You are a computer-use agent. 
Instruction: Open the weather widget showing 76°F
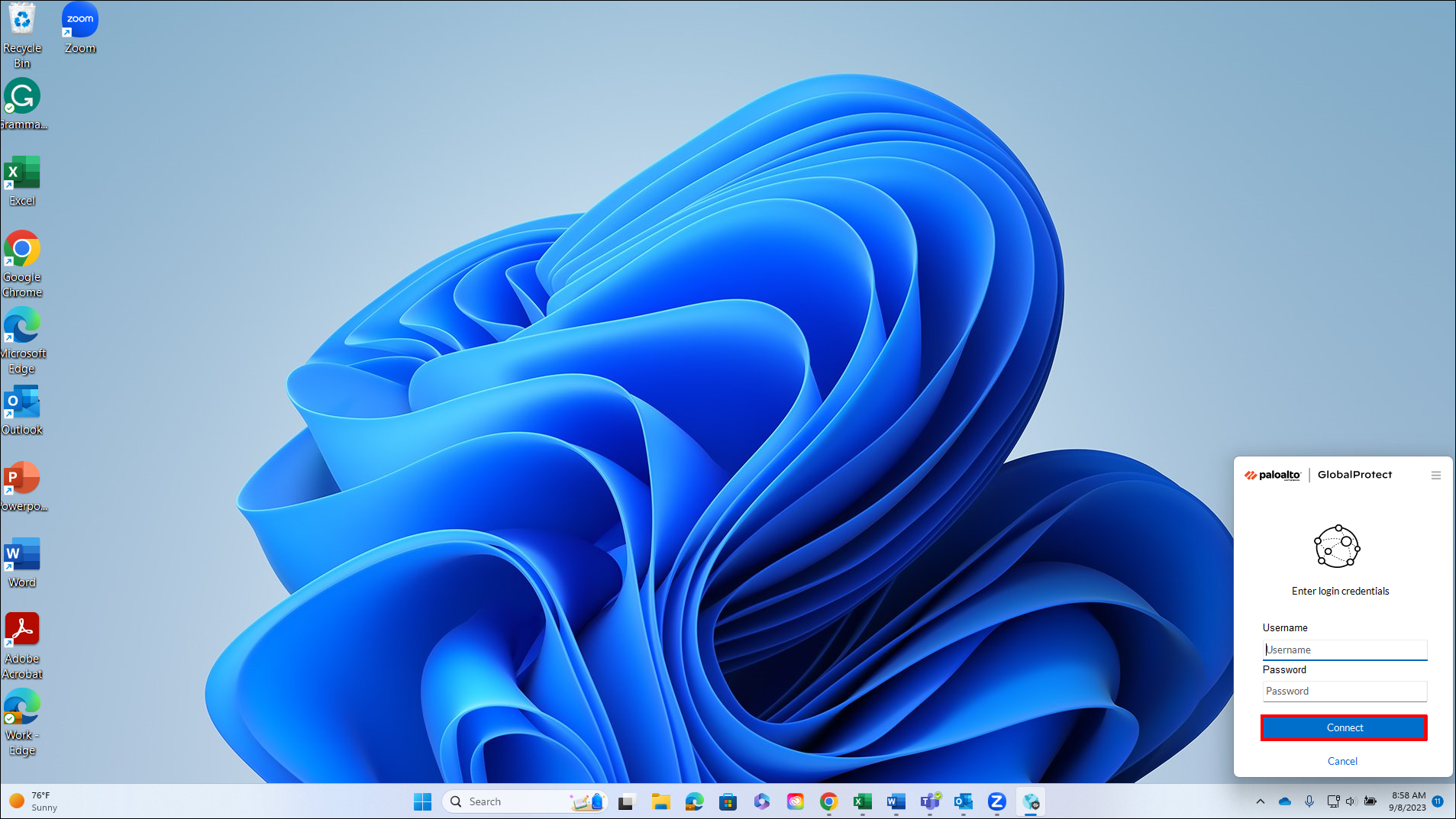pyautogui.click(x=34, y=801)
